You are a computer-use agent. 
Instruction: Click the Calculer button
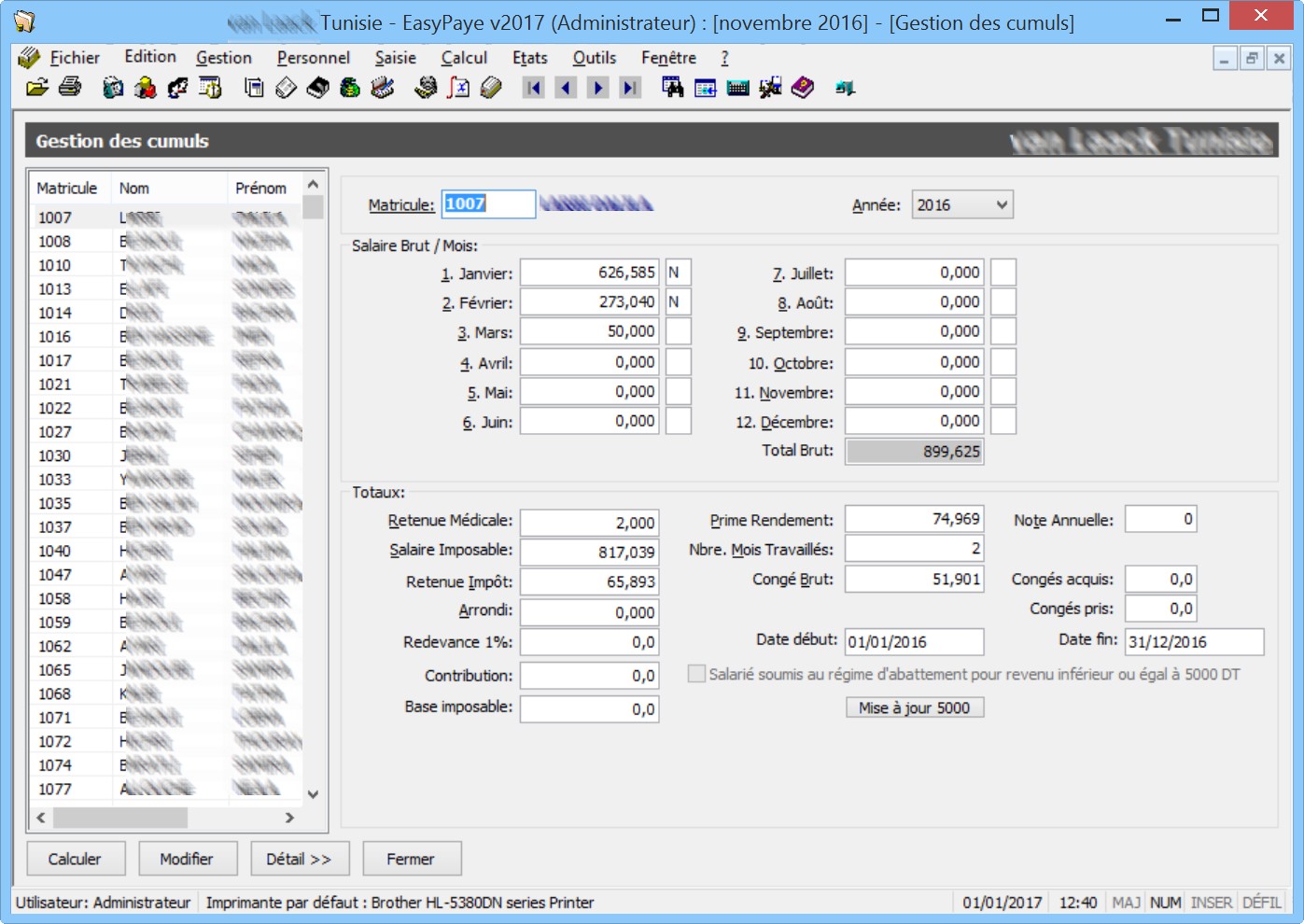point(75,859)
